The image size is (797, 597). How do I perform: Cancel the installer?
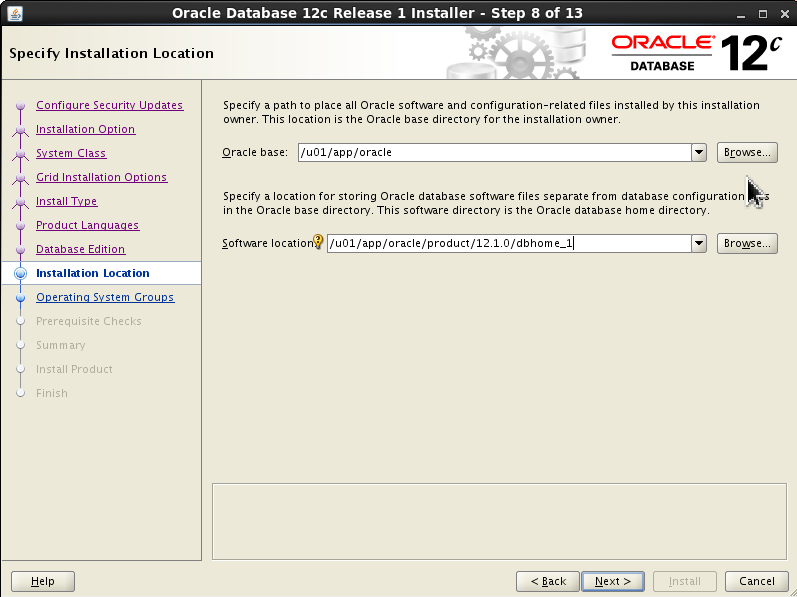pos(756,581)
